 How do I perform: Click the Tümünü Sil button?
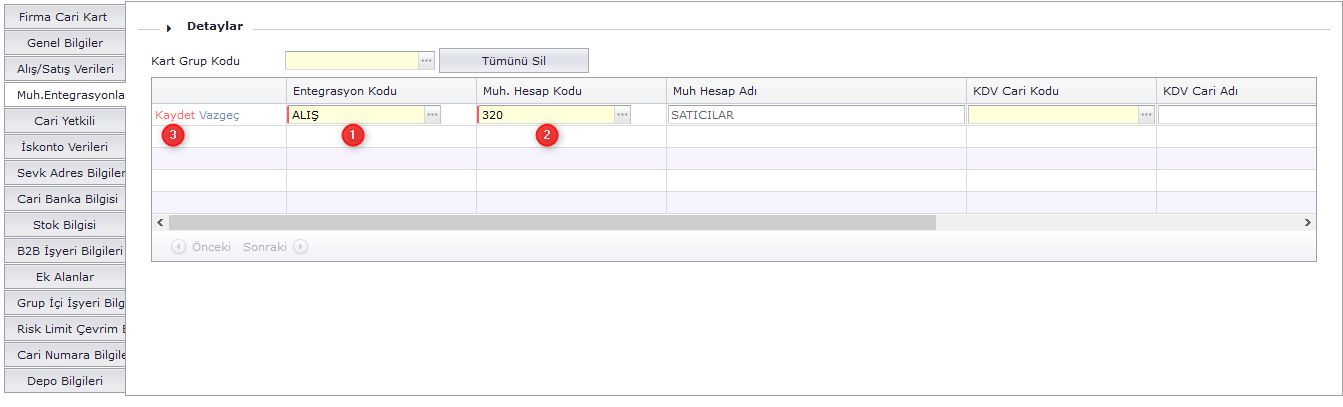[x=514, y=60]
